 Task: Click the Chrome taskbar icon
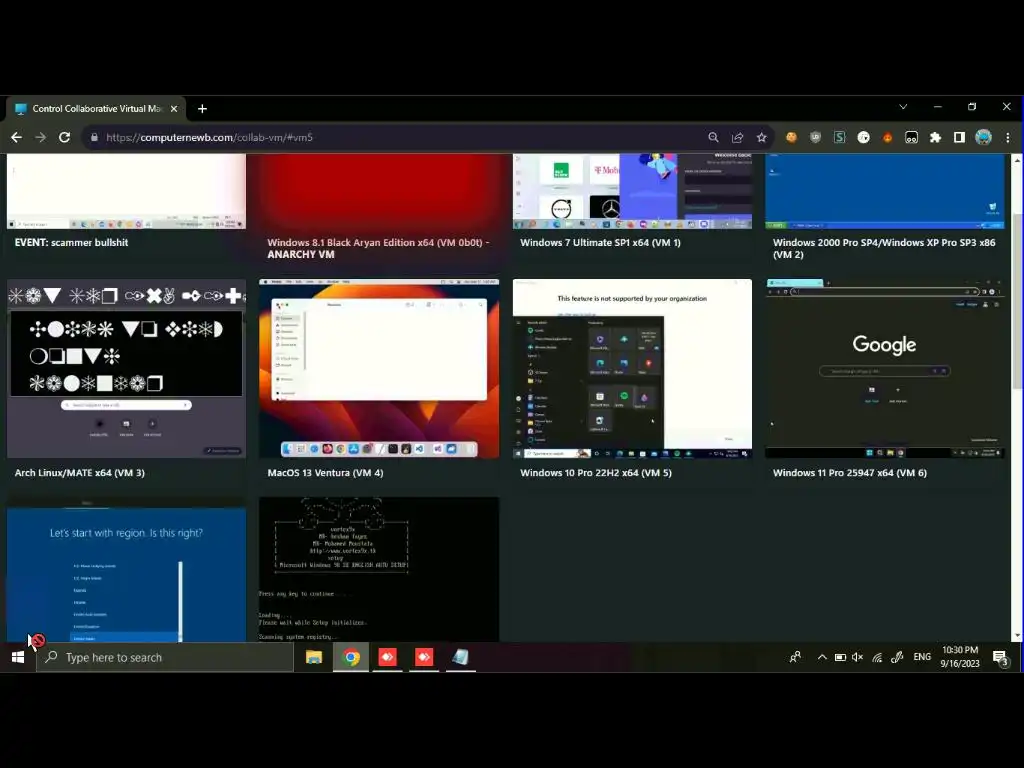(x=351, y=658)
